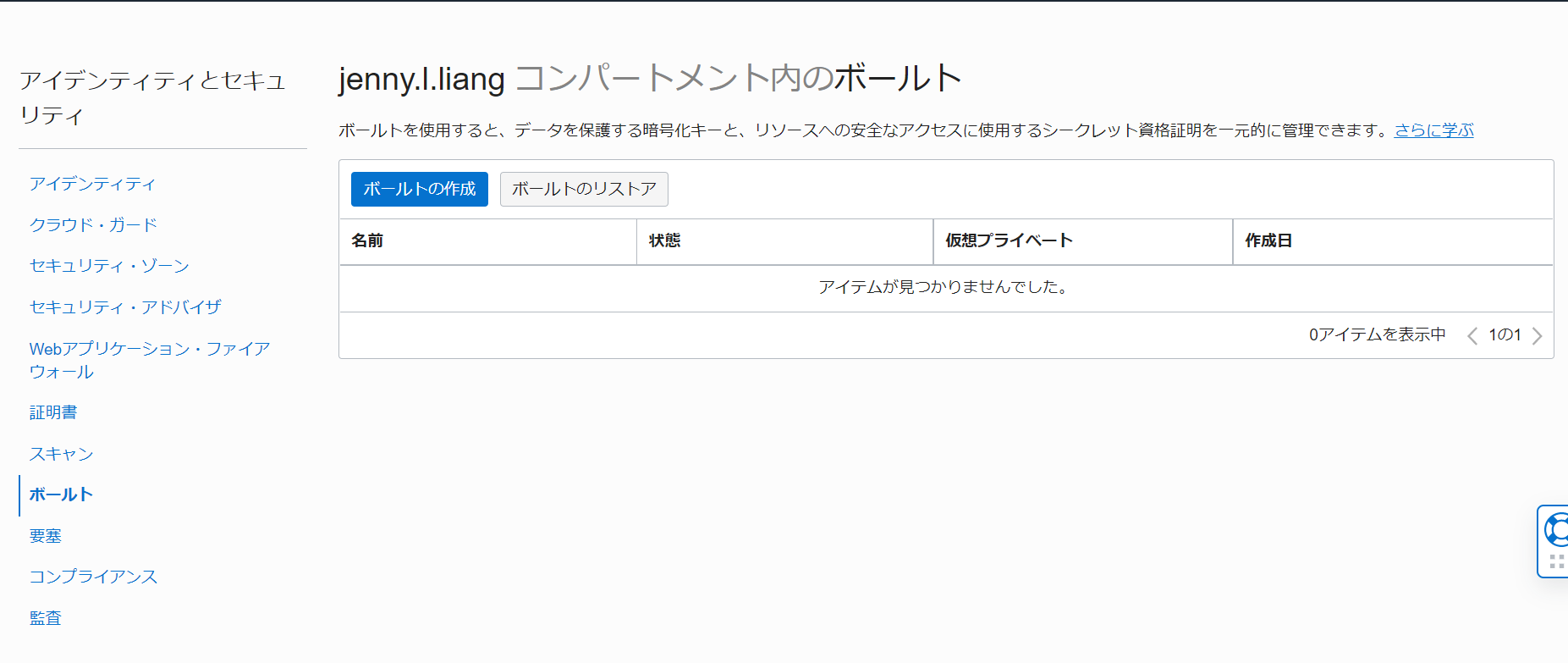Open the さらに学ぶ link
This screenshot has height=663, width=1568.
(1433, 130)
